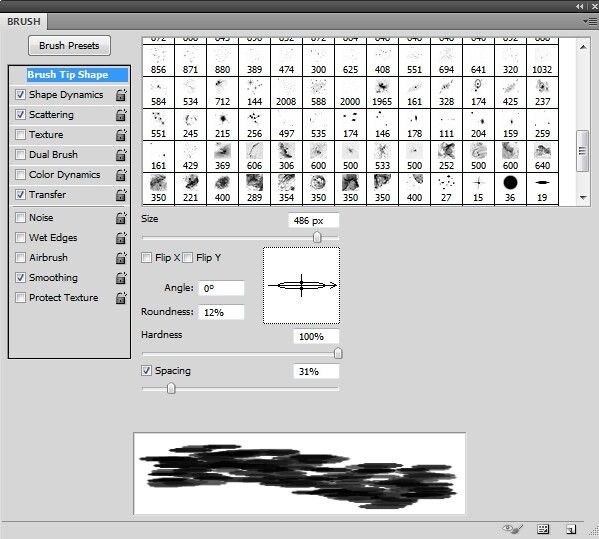
Task: Click the create new brush icon
Action: [571, 529]
